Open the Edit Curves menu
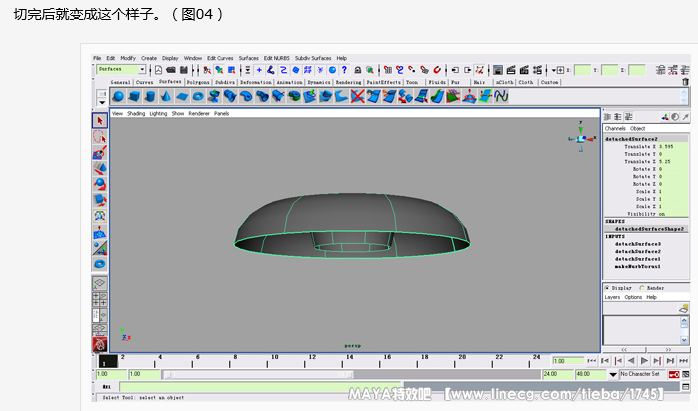698x411 pixels. click(220, 58)
